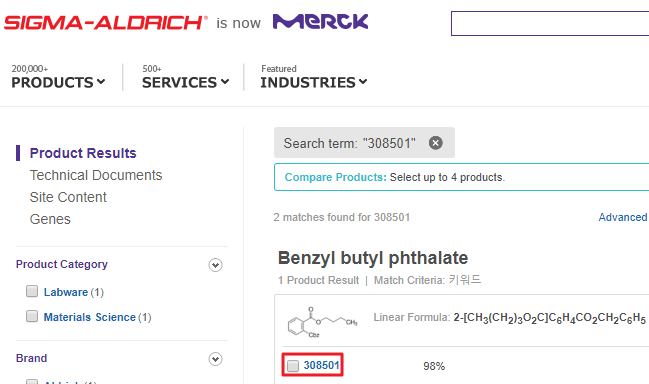Open the Materials Science category link
This screenshot has width=649, height=384.
click(90, 317)
